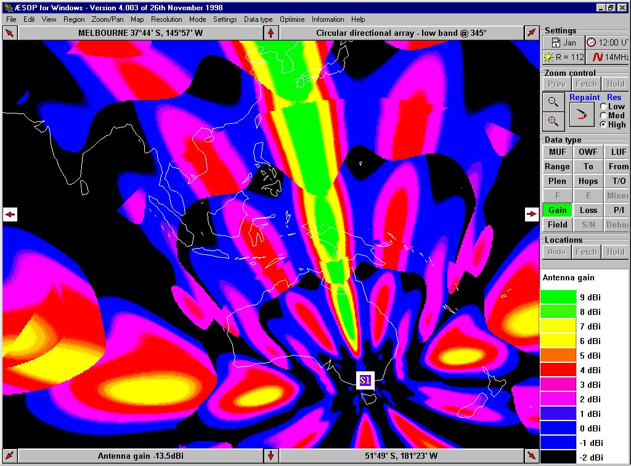631x466 pixels.
Task: Click the Plen data button
Action: tap(557, 181)
